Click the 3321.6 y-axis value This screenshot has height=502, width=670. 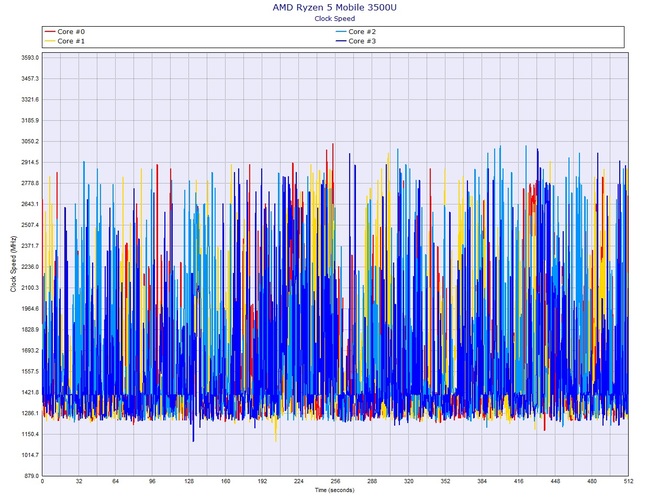point(30,100)
